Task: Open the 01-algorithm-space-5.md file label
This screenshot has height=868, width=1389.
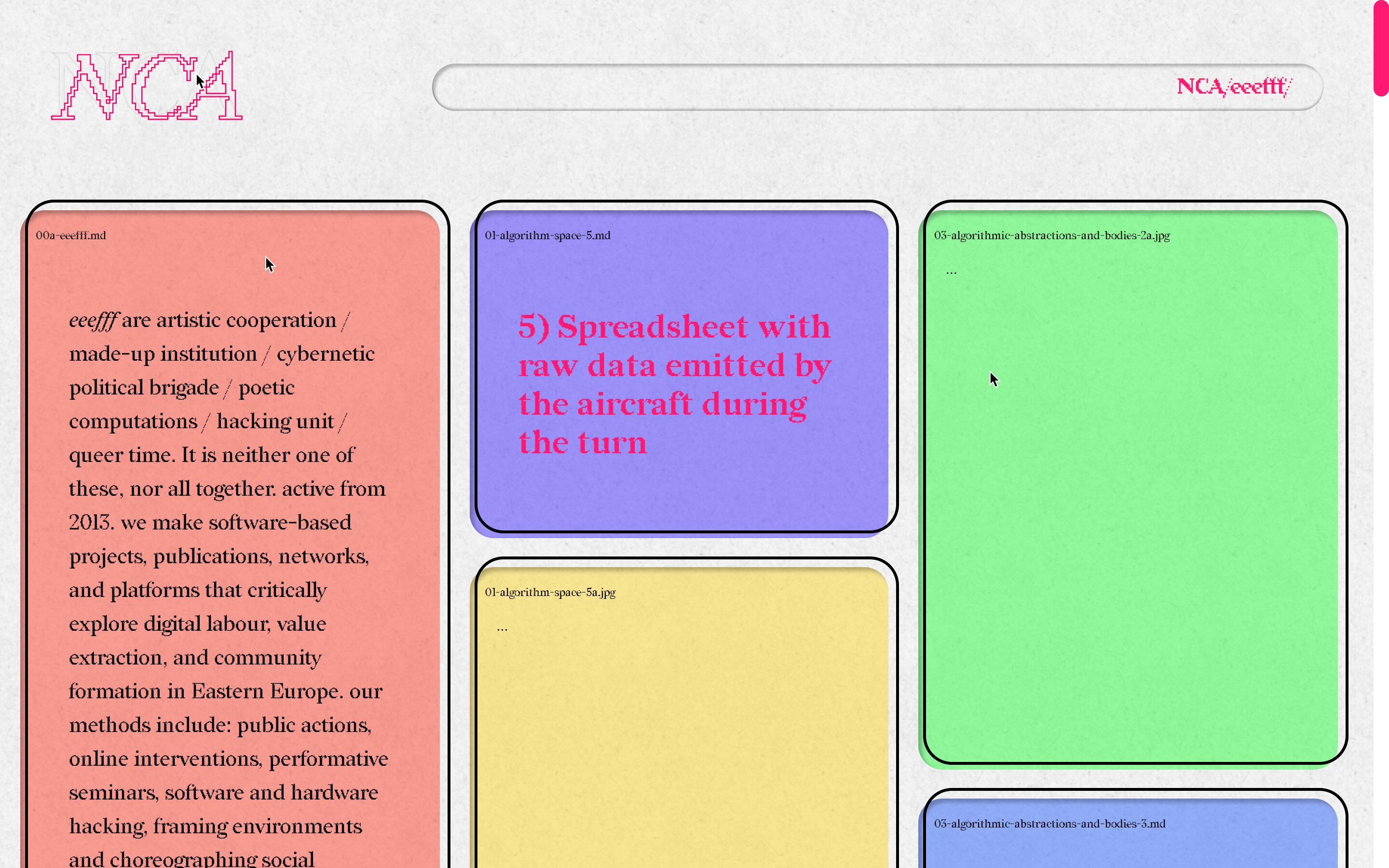Action: coord(547,235)
